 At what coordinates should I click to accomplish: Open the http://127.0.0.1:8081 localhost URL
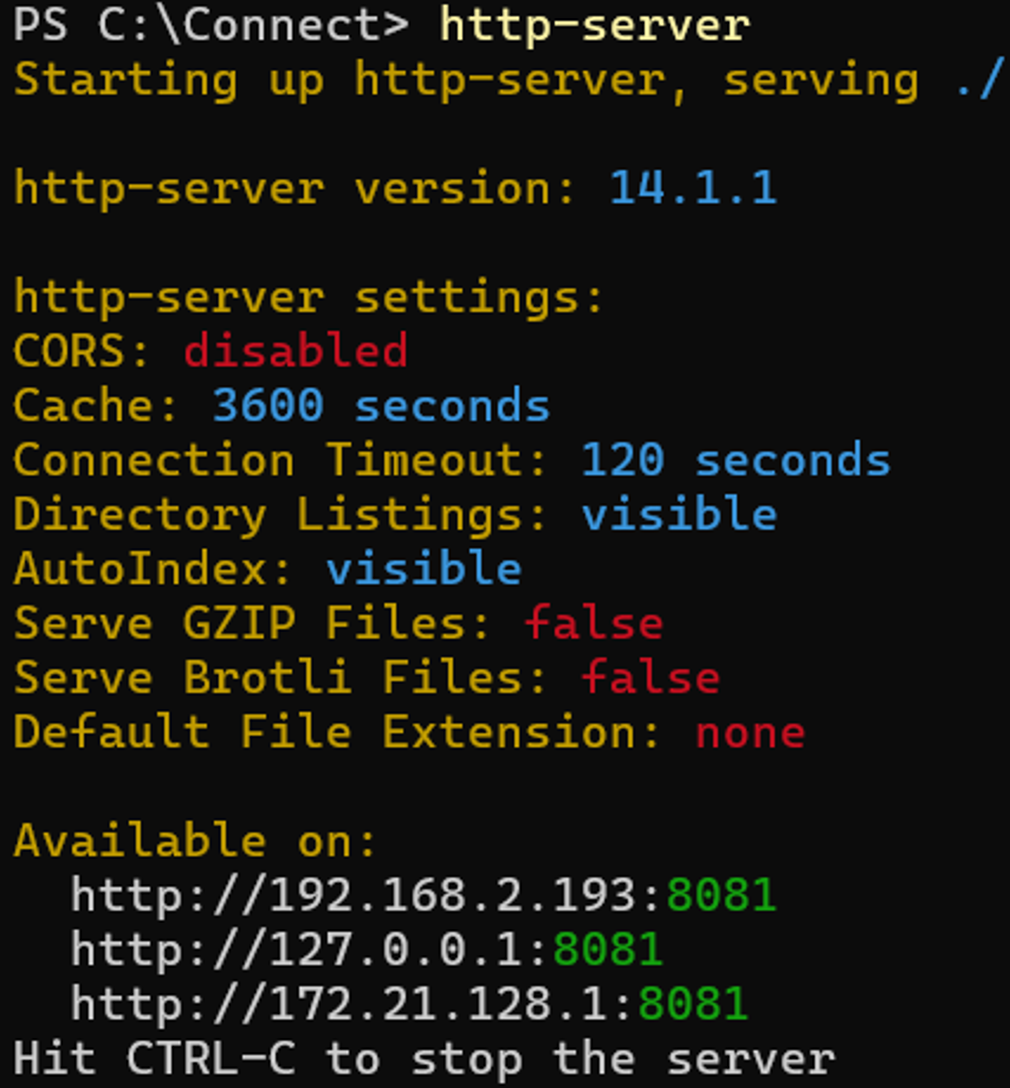(367, 950)
